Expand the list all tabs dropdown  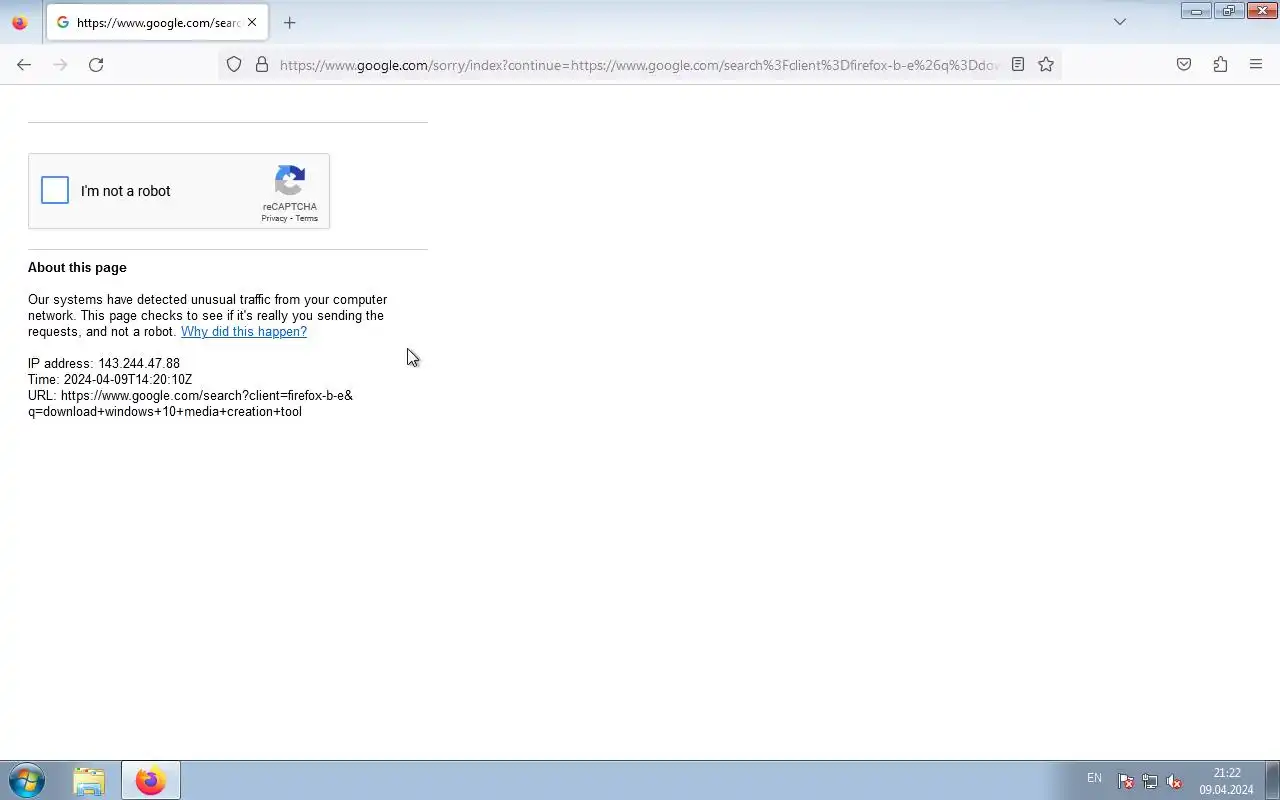pos(1120,22)
